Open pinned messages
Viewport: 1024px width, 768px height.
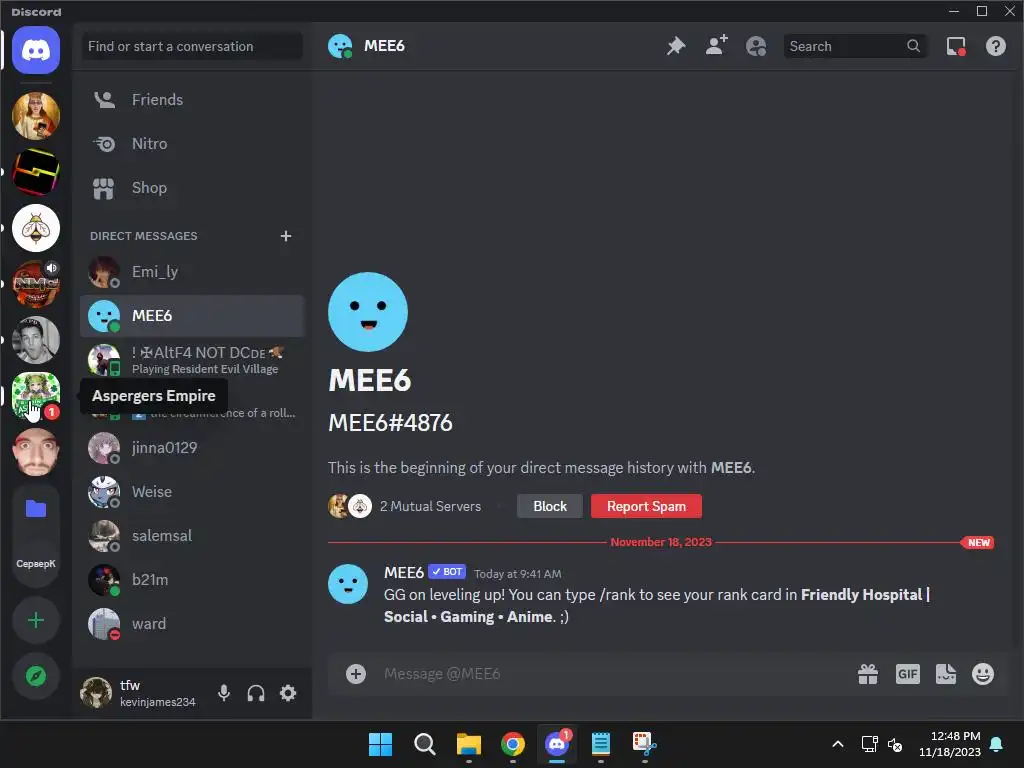pyautogui.click(x=676, y=46)
